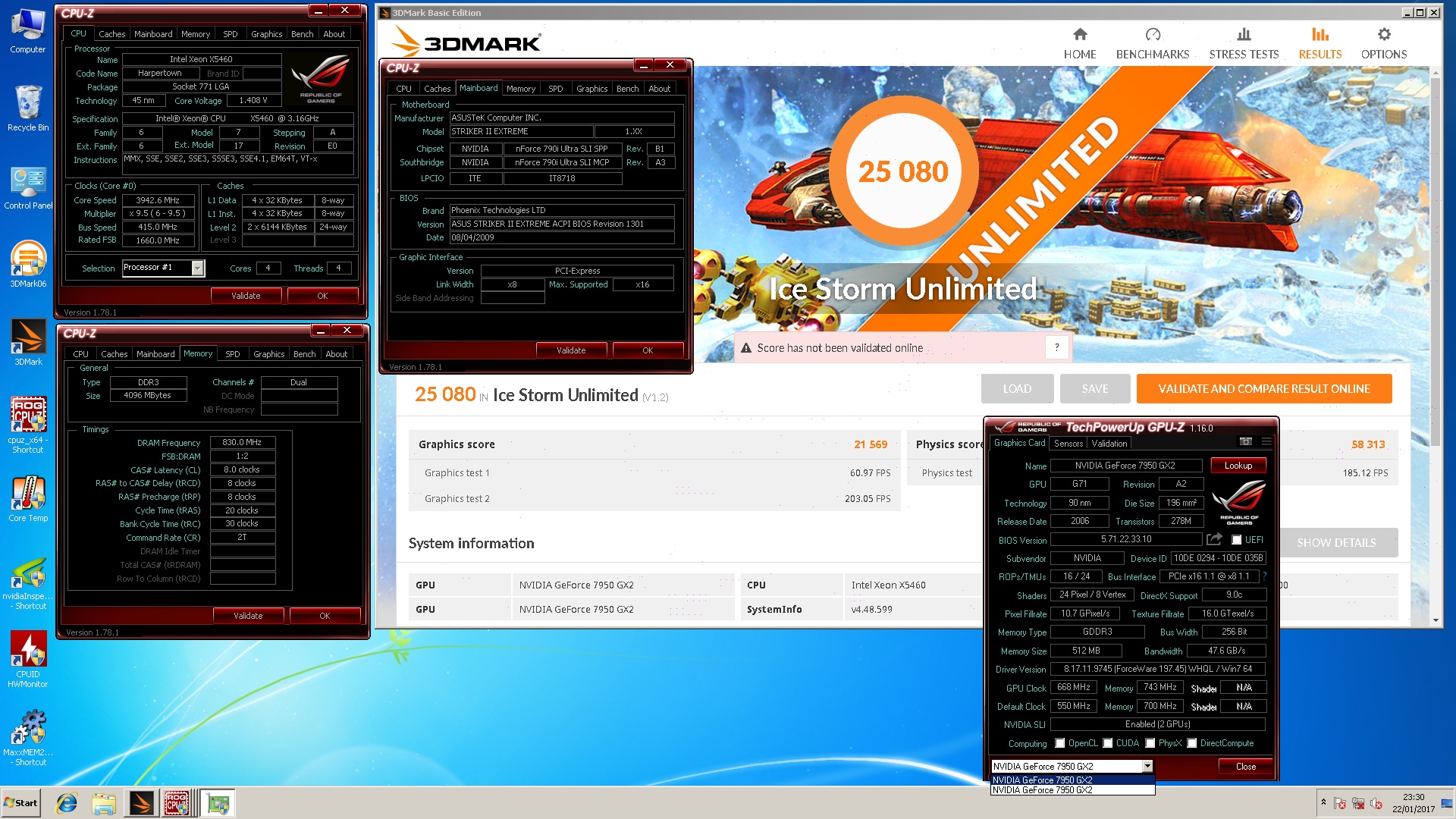Toggle the UEFI checkbox in GPU-Z
Image resolution: width=1456 pixels, height=819 pixels.
coord(1237,540)
